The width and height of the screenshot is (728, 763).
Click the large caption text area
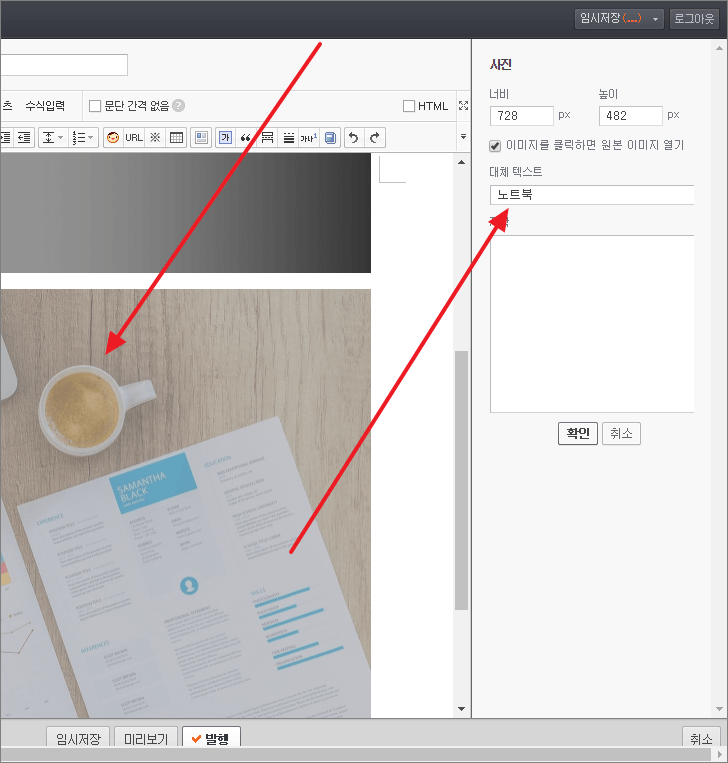tap(592, 324)
